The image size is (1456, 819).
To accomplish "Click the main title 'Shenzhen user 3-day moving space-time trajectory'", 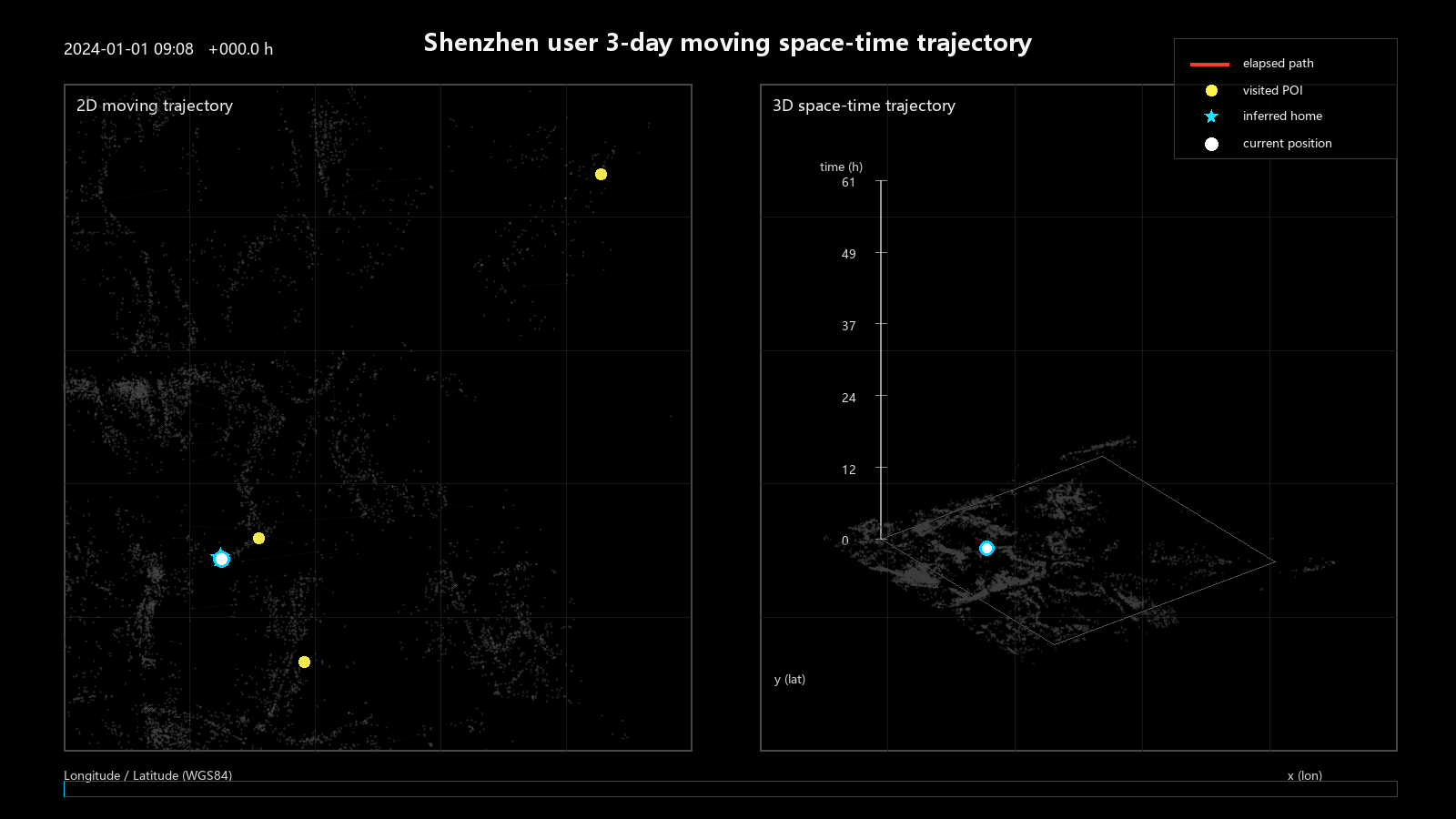I will (x=728, y=43).
